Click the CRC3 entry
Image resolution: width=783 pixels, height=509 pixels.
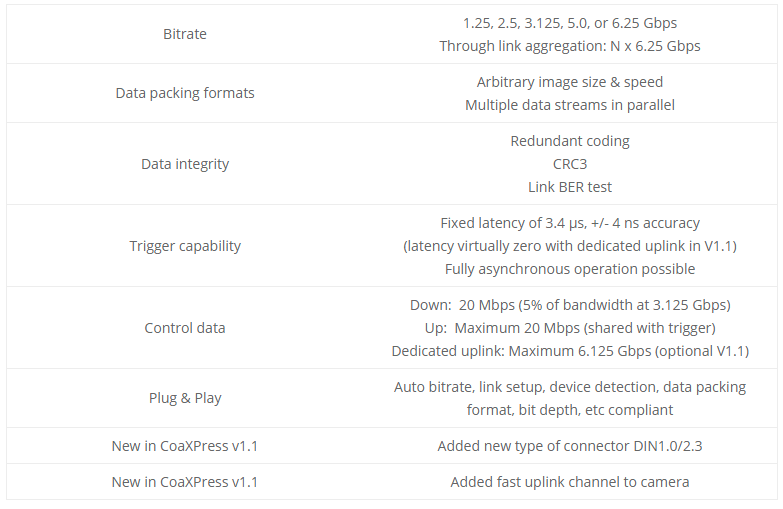coord(570,164)
